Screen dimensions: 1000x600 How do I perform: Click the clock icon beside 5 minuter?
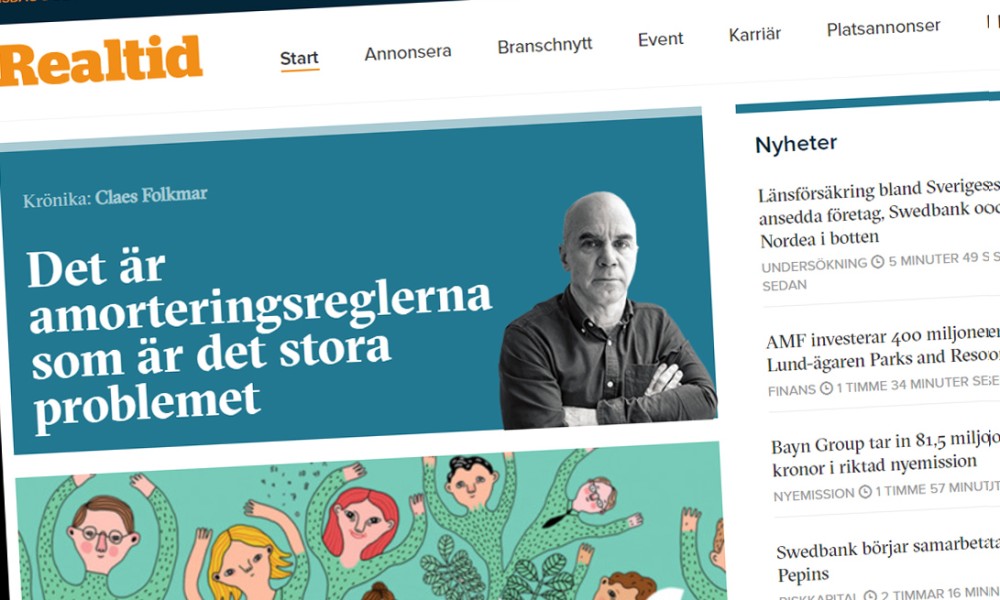tap(878, 261)
